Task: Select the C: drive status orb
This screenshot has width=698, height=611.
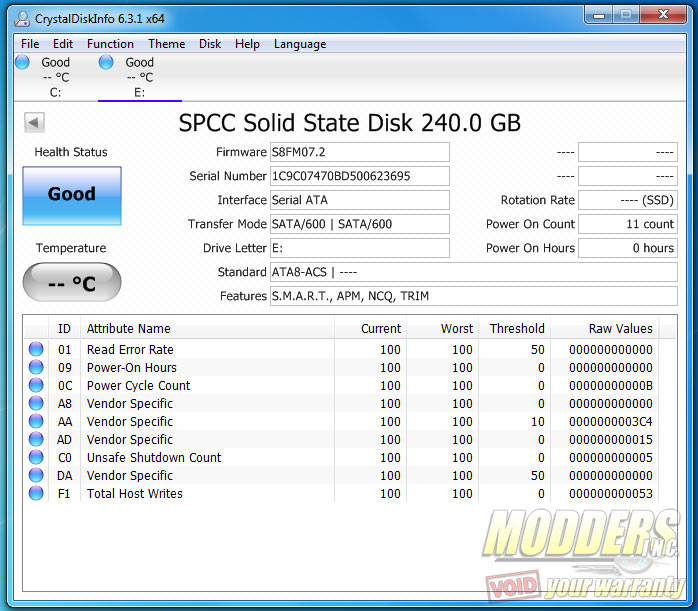Action: tap(22, 62)
